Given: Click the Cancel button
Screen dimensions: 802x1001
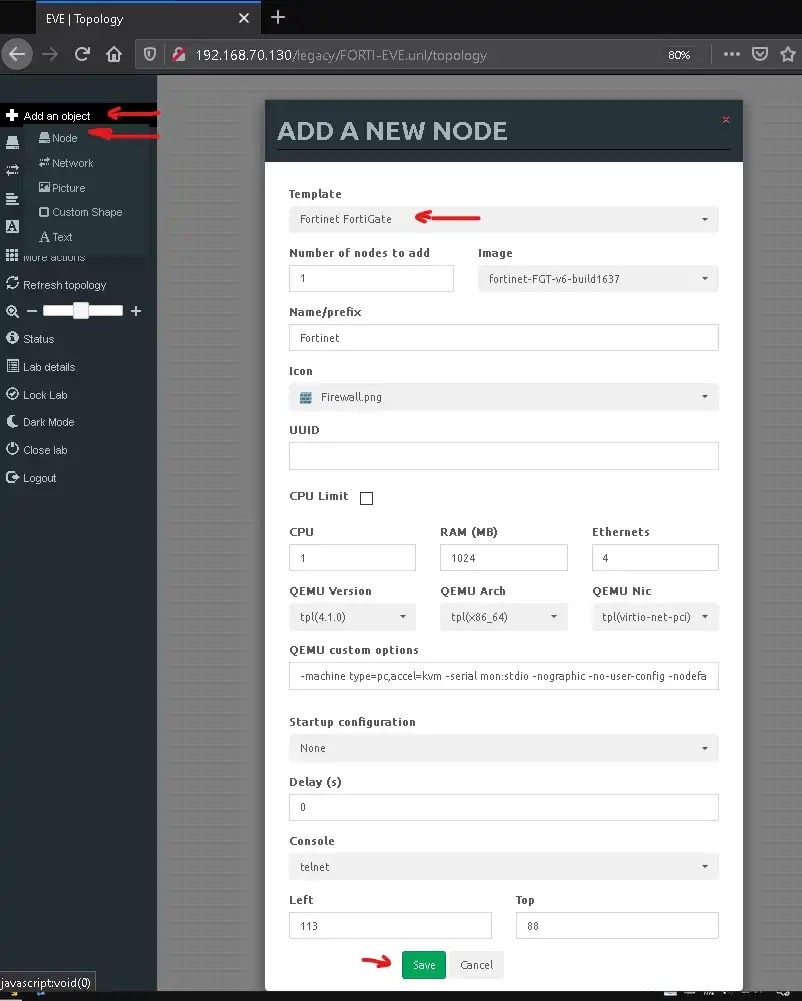Looking at the screenshot, I should pyautogui.click(x=476, y=965).
